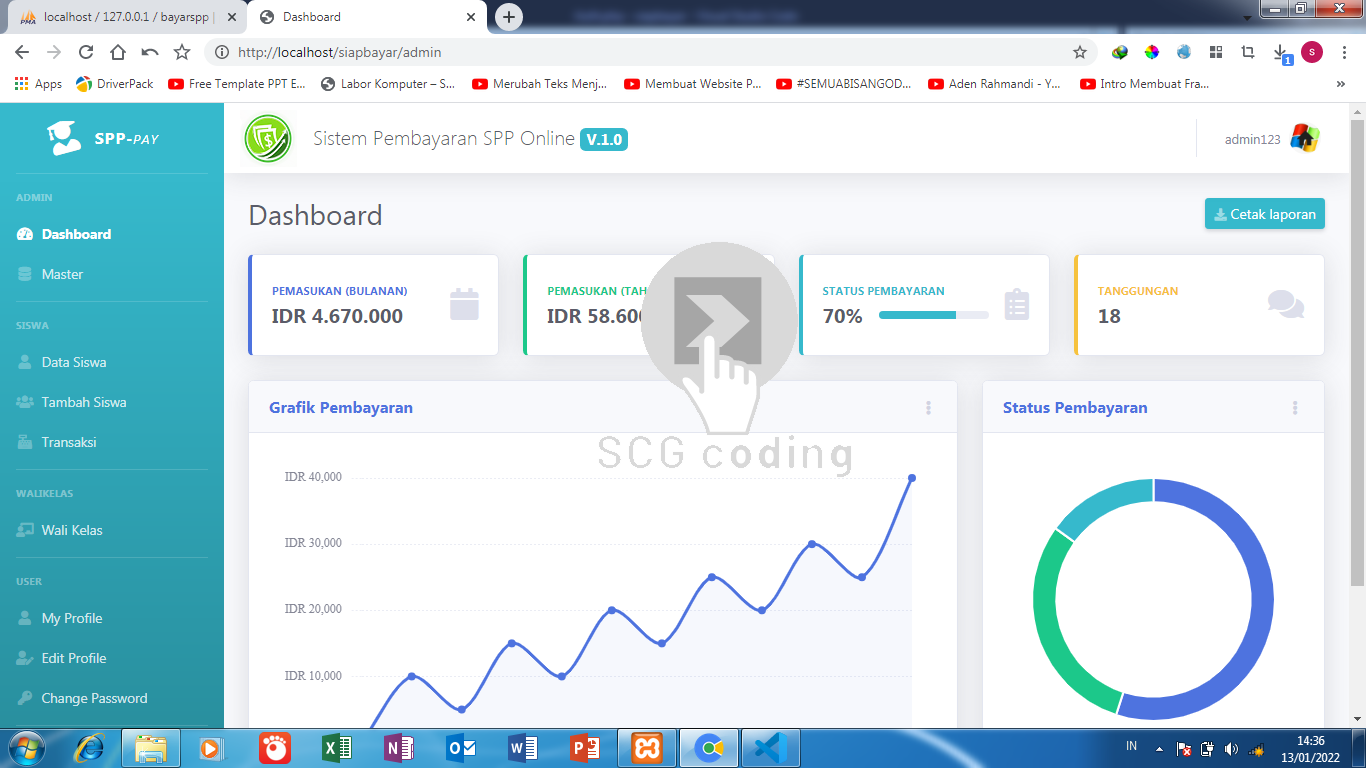
Task: Open Membuat Website bookmark
Action: 693,84
